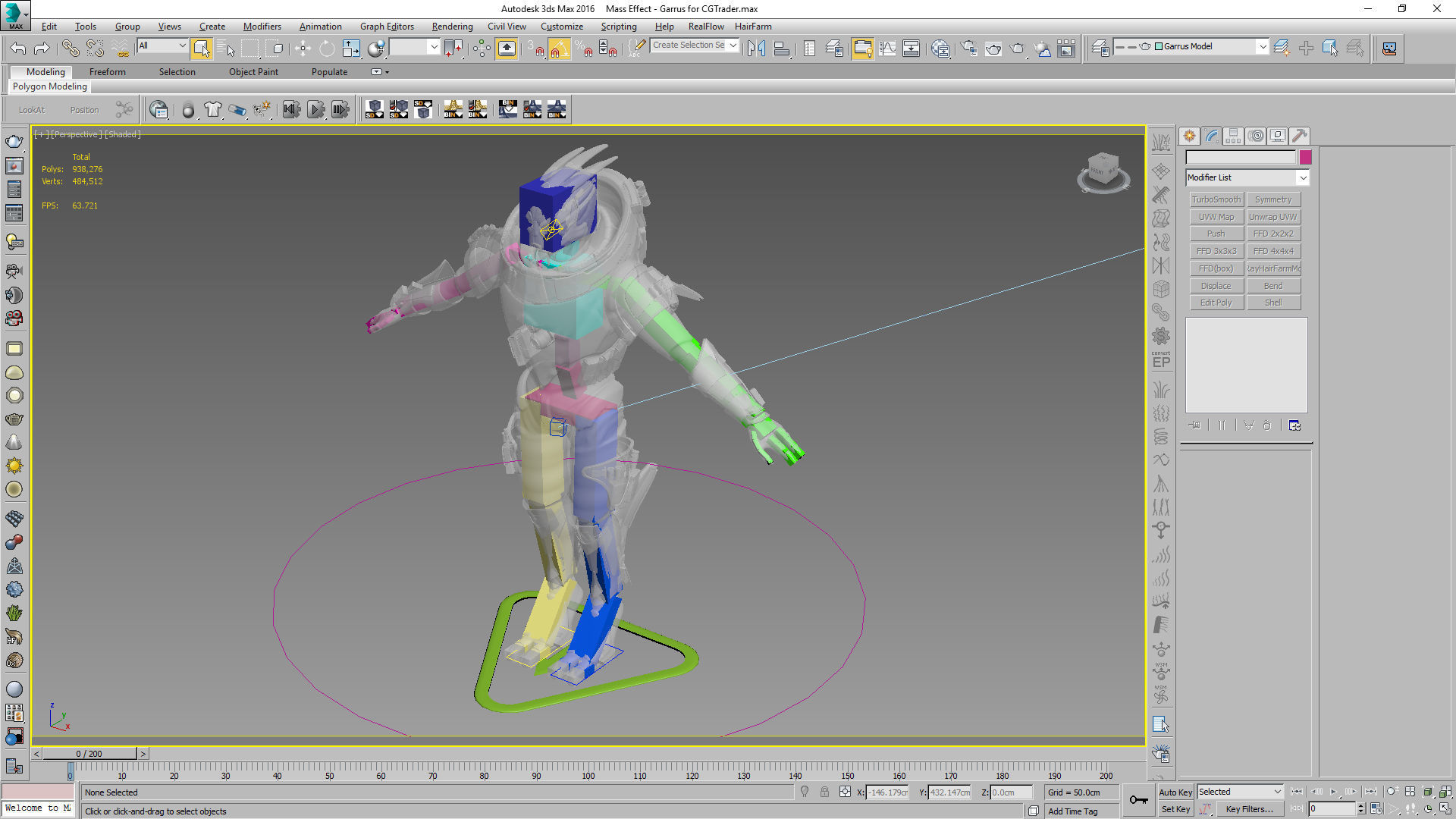Switch to the Freeform ribbon tab

[108, 72]
